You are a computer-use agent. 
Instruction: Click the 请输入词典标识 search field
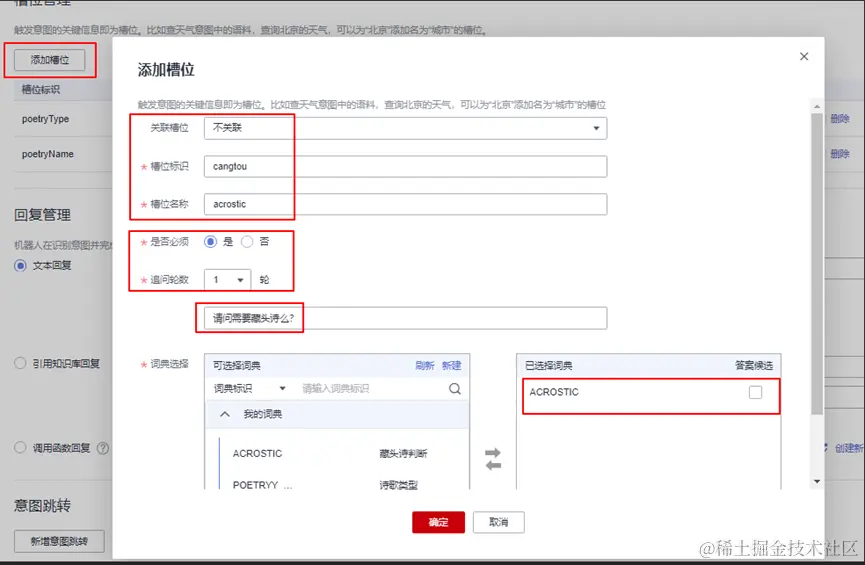coord(372,388)
